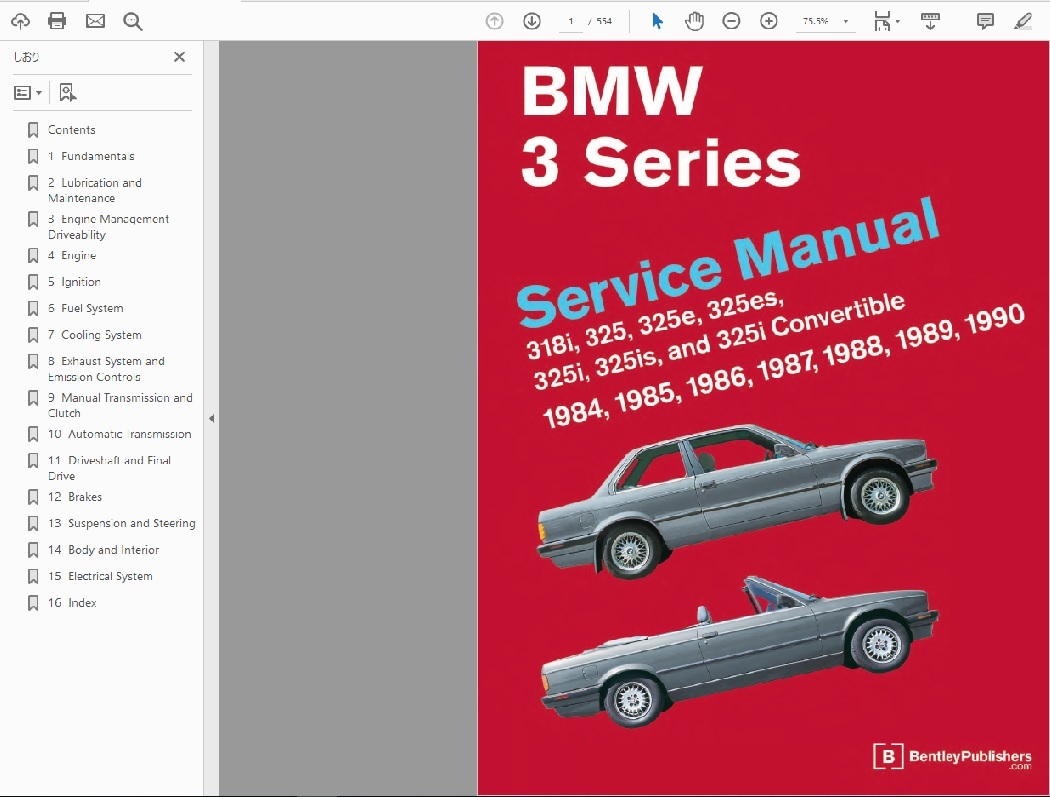
Task: Click the bookmark icon beside Contents
Action: (x=33, y=130)
